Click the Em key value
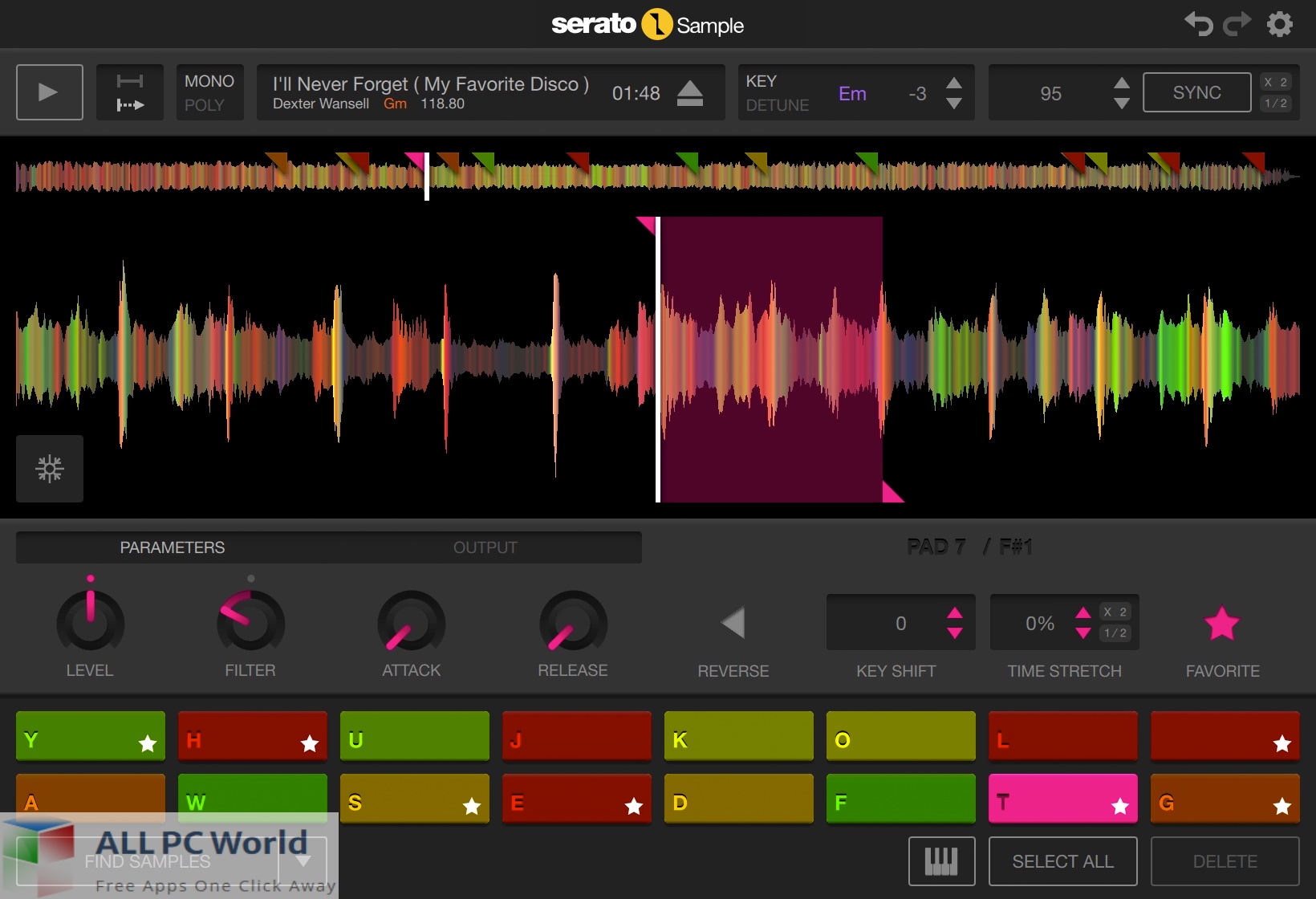Image resolution: width=1316 pixels, height=899 pixels. (x=852, y=94)
